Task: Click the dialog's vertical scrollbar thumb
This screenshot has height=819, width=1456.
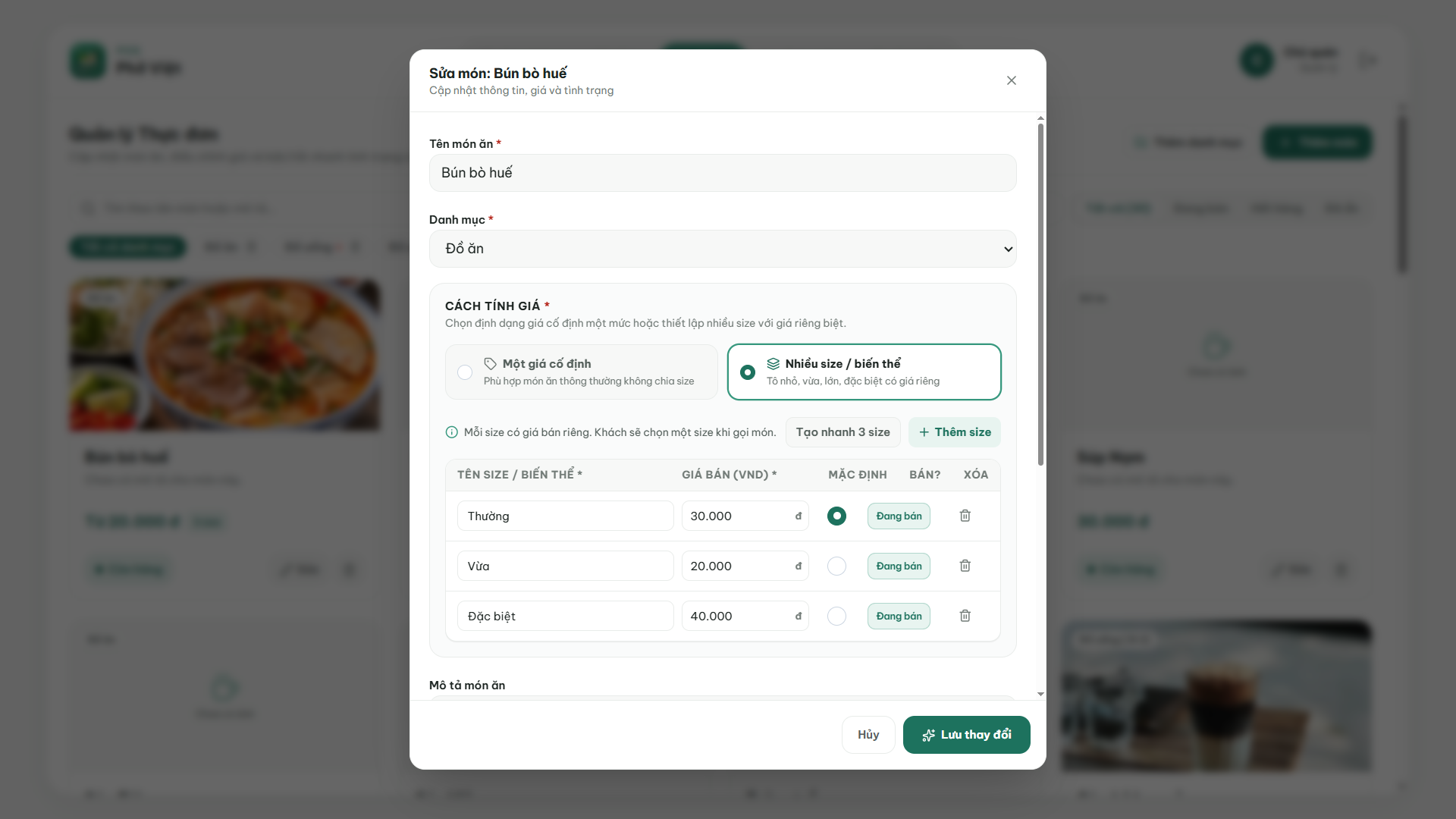Action: [x=1040, y=294]
